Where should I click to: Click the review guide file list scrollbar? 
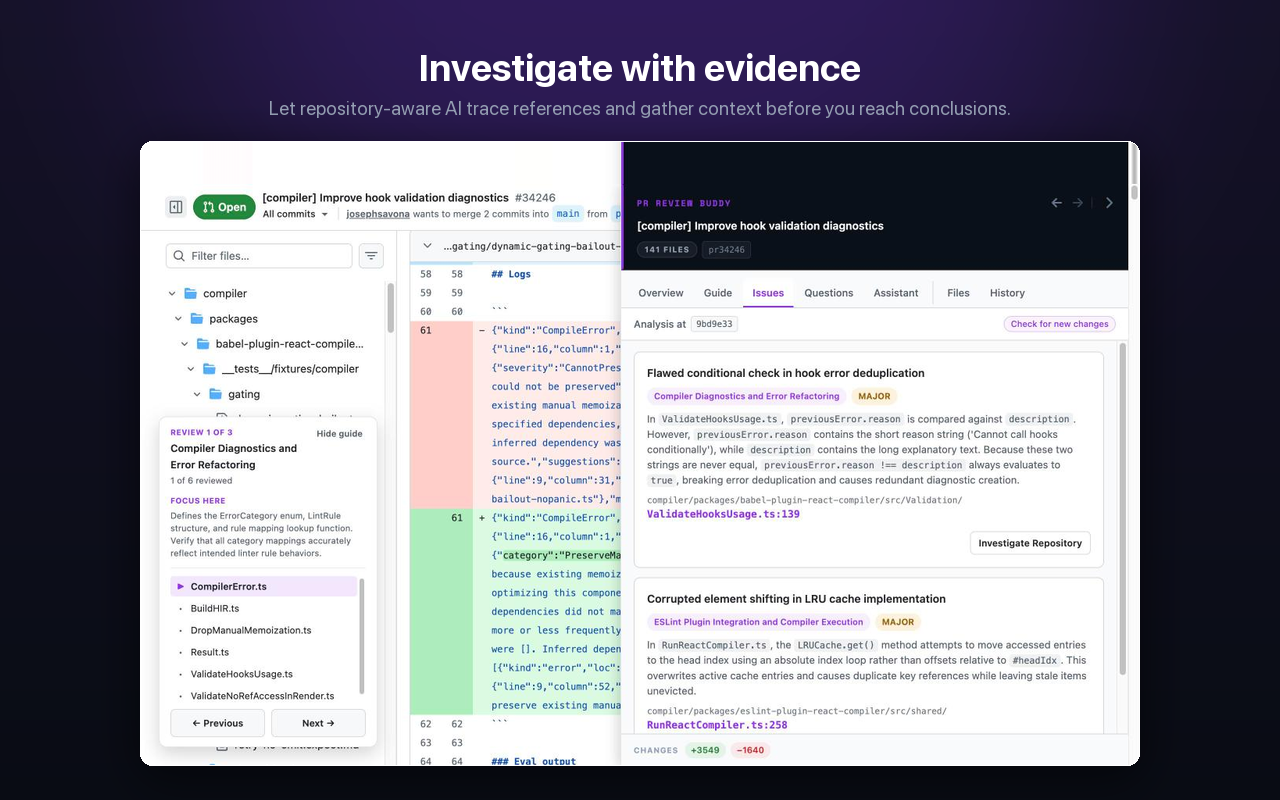pyautogui.click(x=361, y=635)
